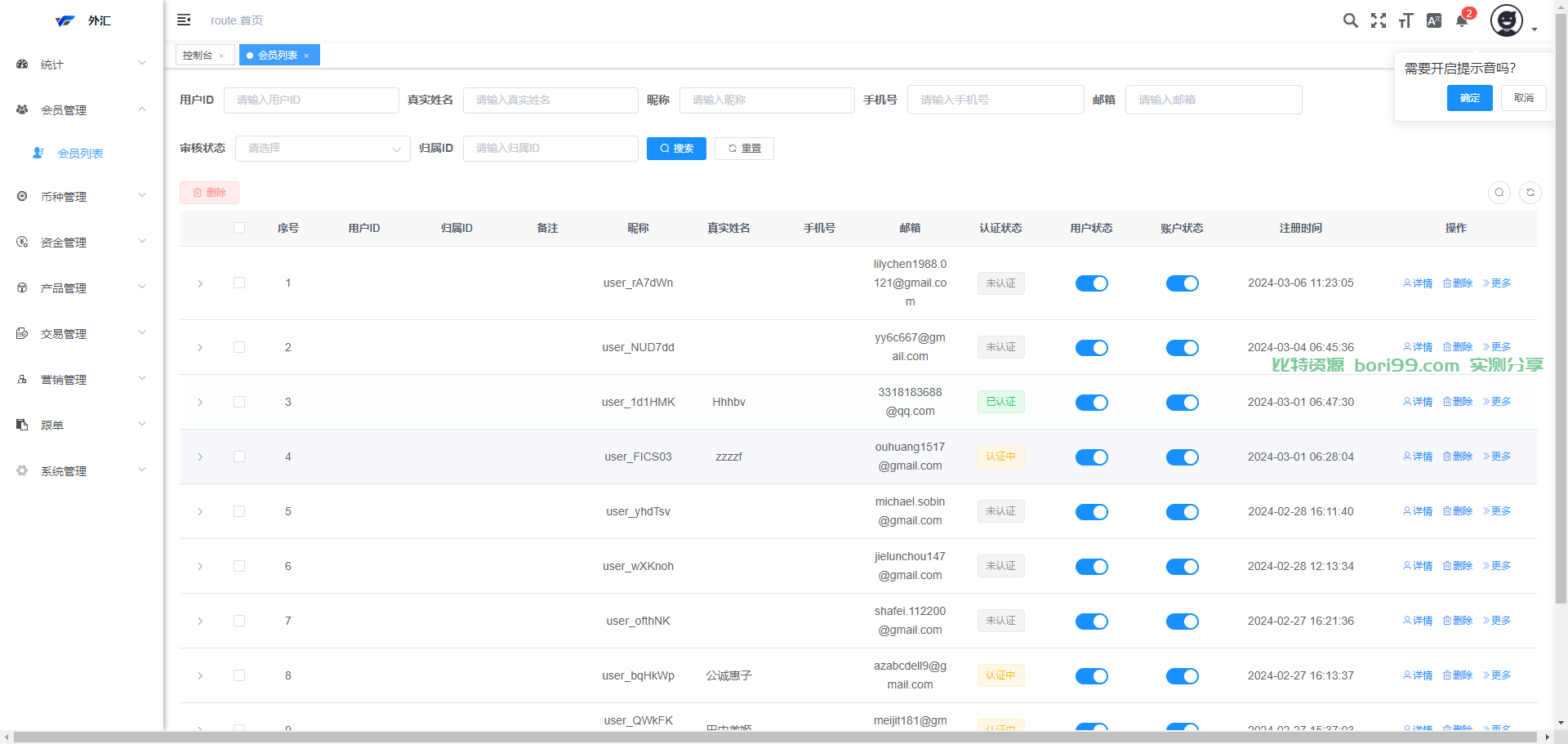Check the checkbox for row 3
The image size is (1568, 744).
pos(239,402)
